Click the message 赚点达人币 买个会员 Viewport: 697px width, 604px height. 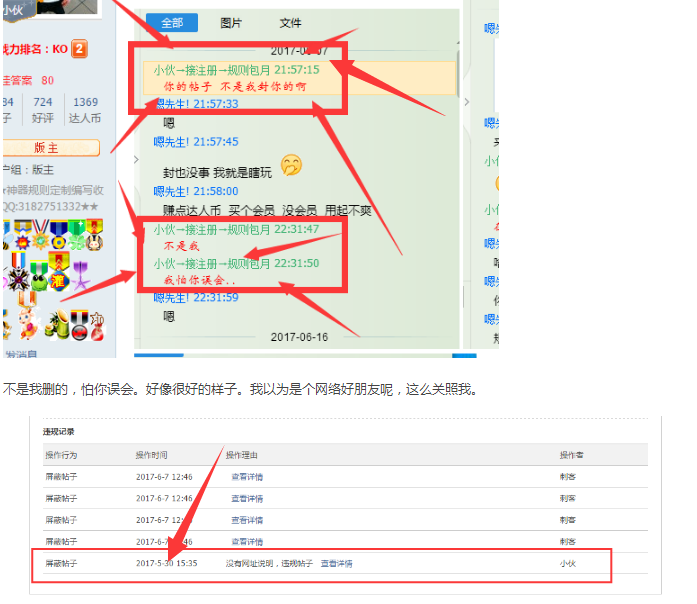click(x=267, y=210)
